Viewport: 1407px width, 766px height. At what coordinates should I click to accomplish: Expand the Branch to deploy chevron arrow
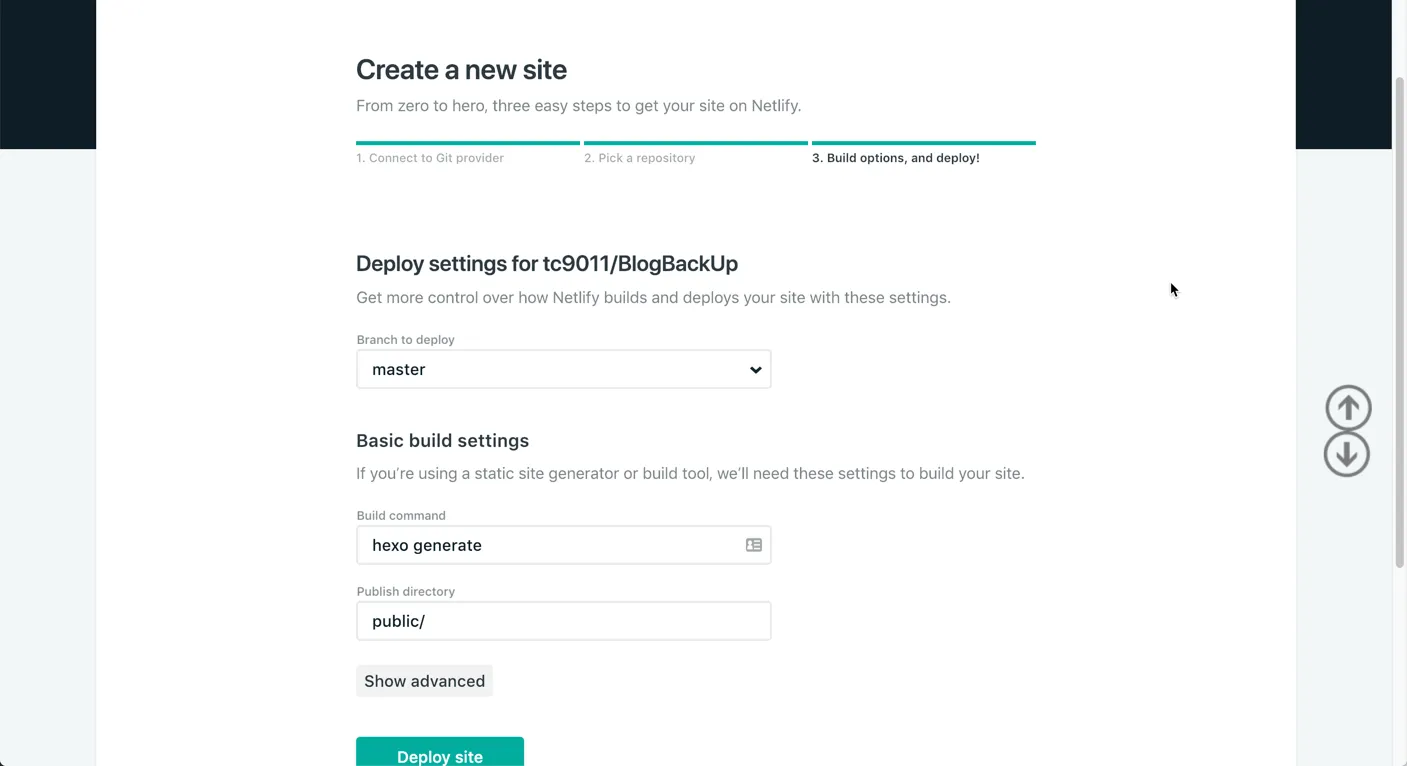pyautogui.click(x=755, y=370)
